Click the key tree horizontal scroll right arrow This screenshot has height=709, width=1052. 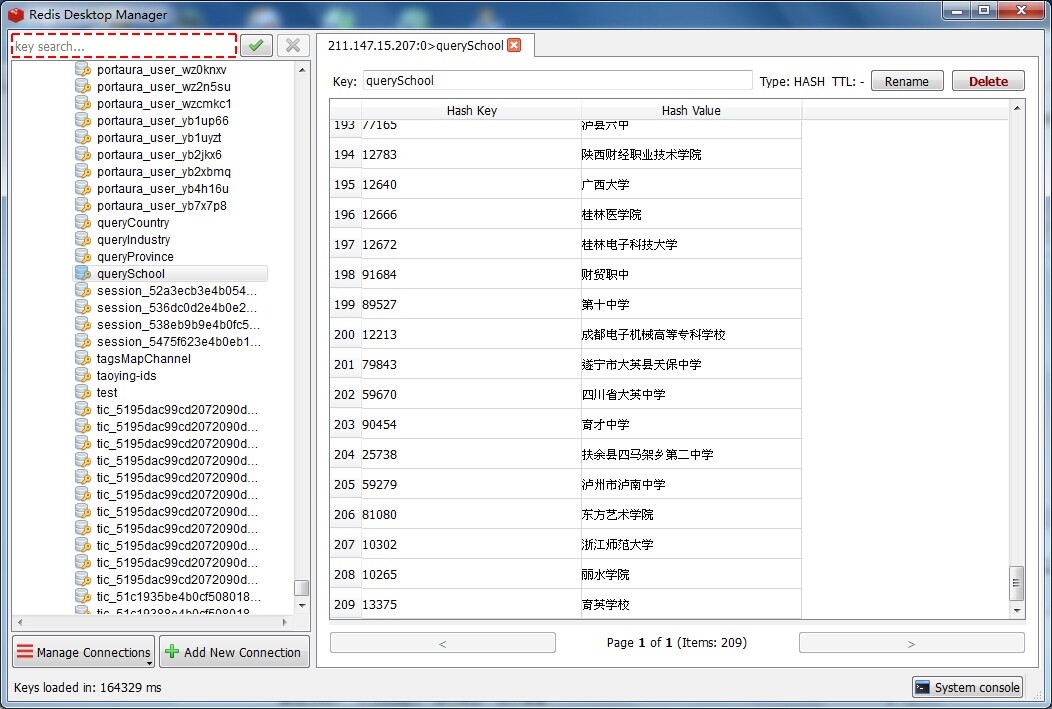[285, 622]
